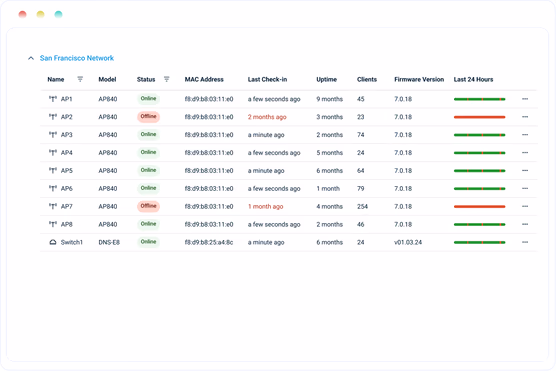Open more options for AP2 row

[x=525, y=117]
